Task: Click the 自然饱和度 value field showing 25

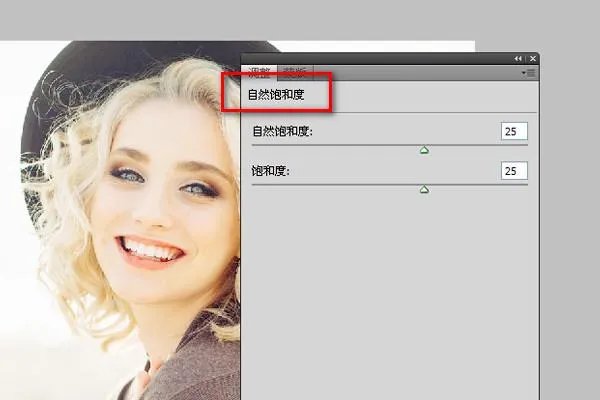Action: coord(514,131)
